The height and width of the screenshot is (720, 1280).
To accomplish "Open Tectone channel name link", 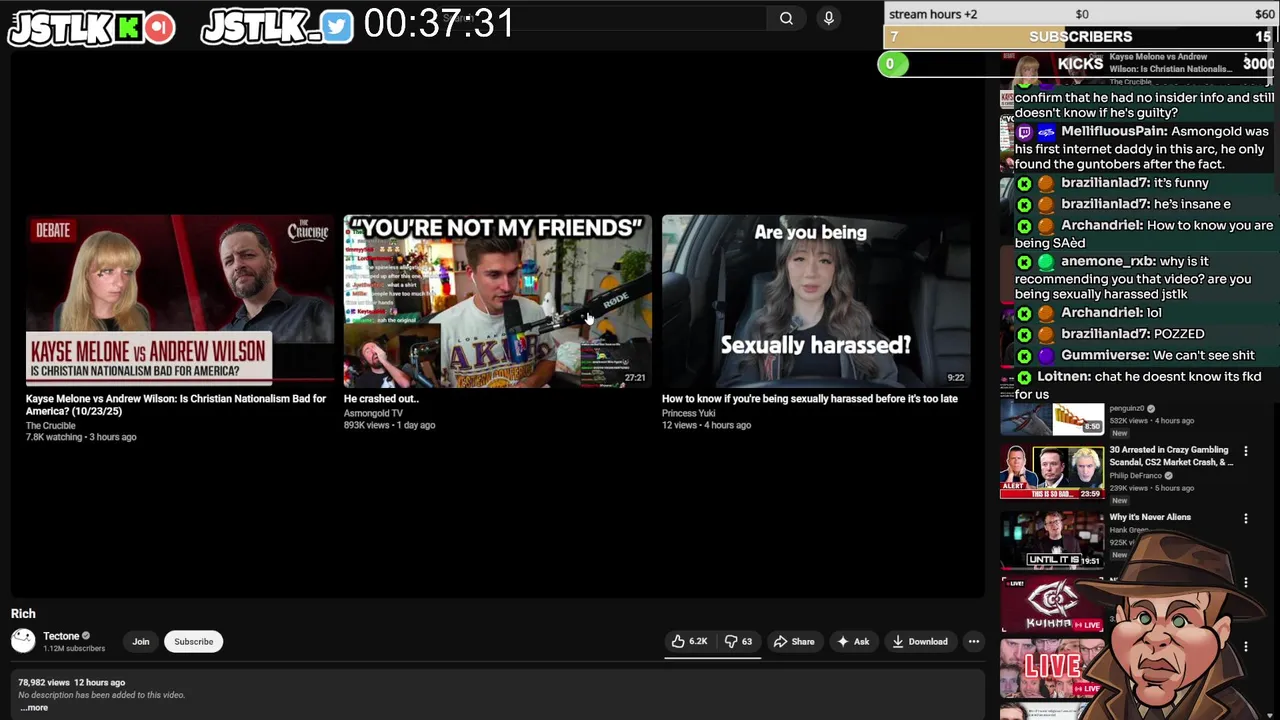I will [61, 636].
